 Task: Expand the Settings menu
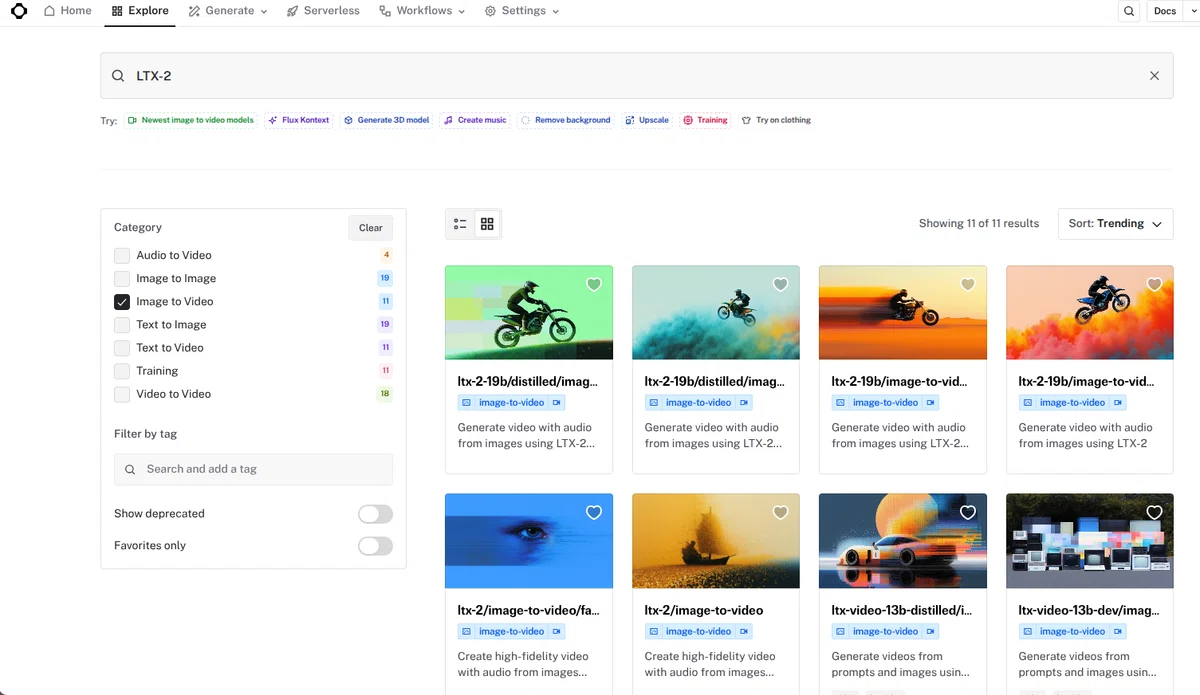point(522,11)
